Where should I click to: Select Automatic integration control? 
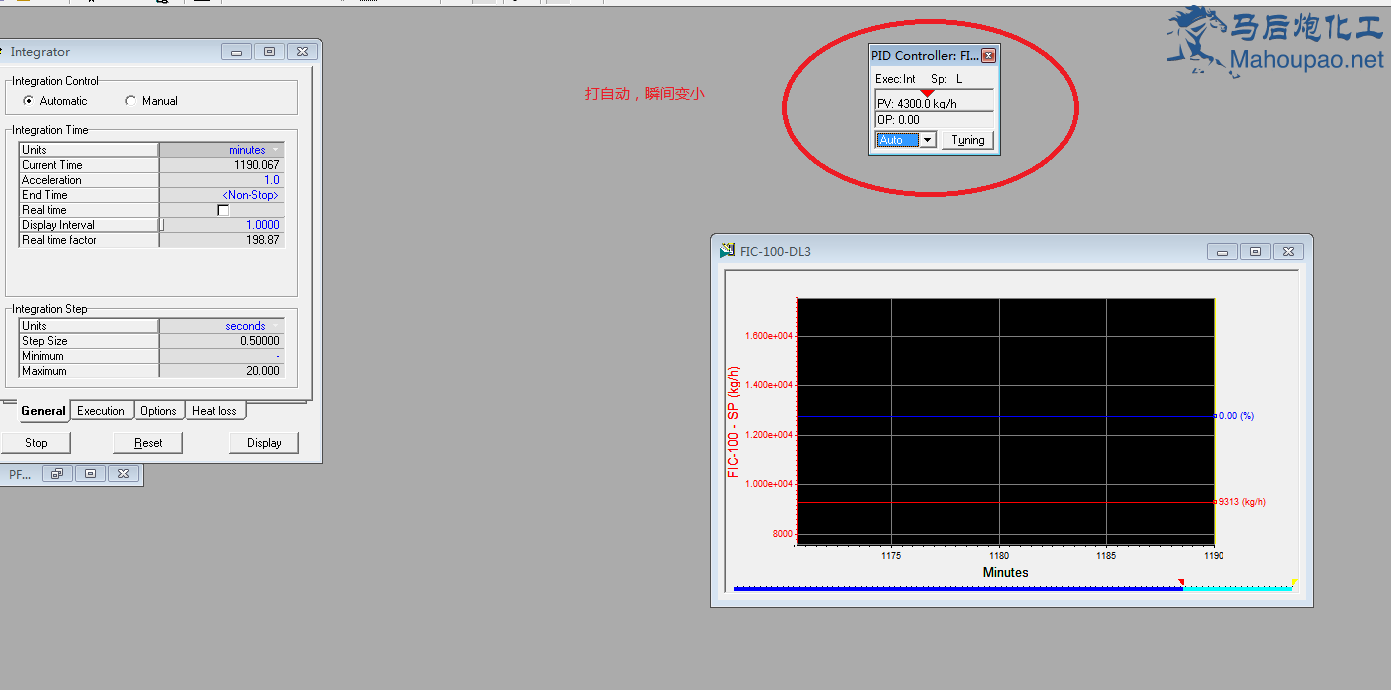pyautogui.click(x=29, y=101)
